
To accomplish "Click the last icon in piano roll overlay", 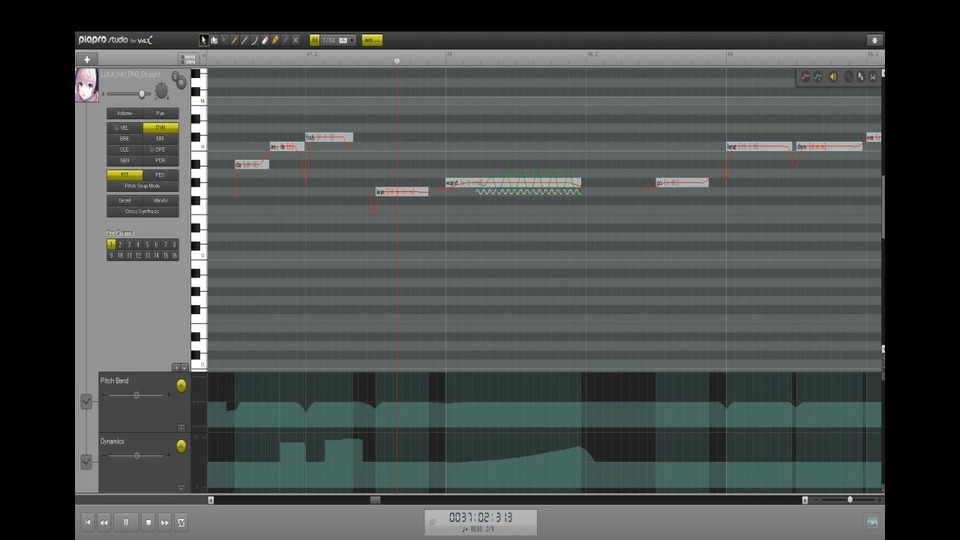I will (873, 77).
